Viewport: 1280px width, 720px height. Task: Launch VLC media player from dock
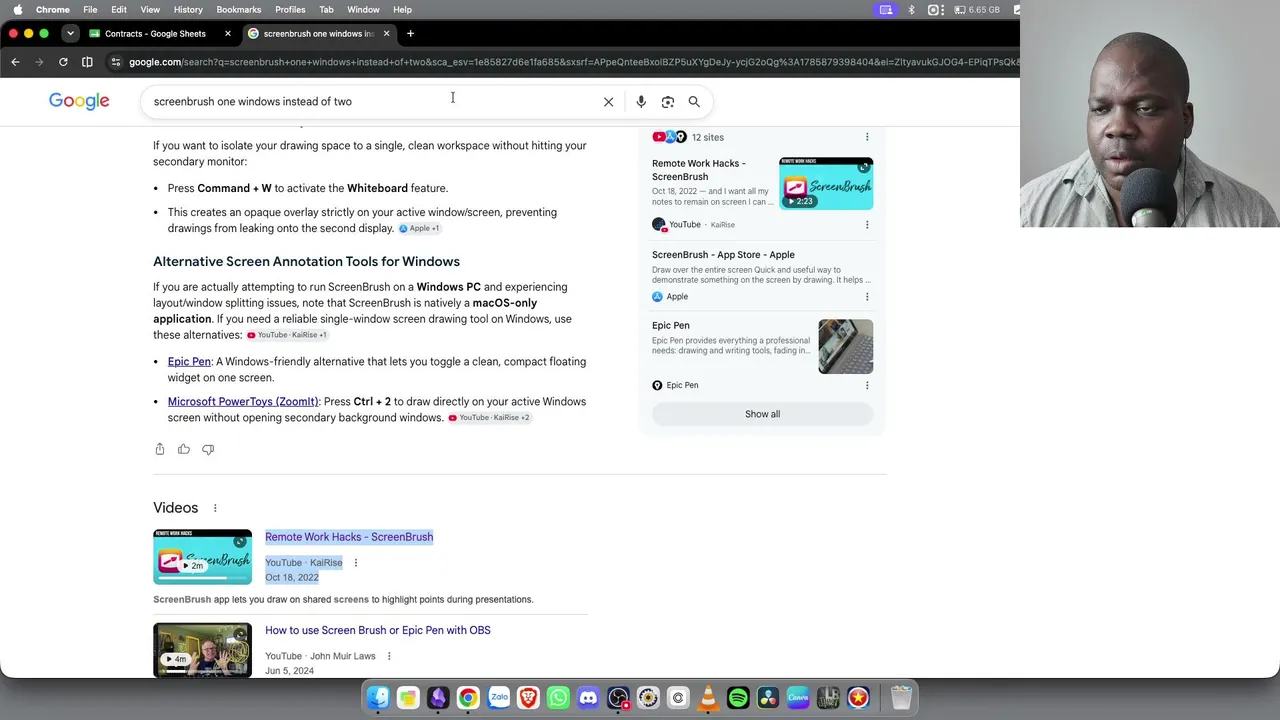click(708, 698)
